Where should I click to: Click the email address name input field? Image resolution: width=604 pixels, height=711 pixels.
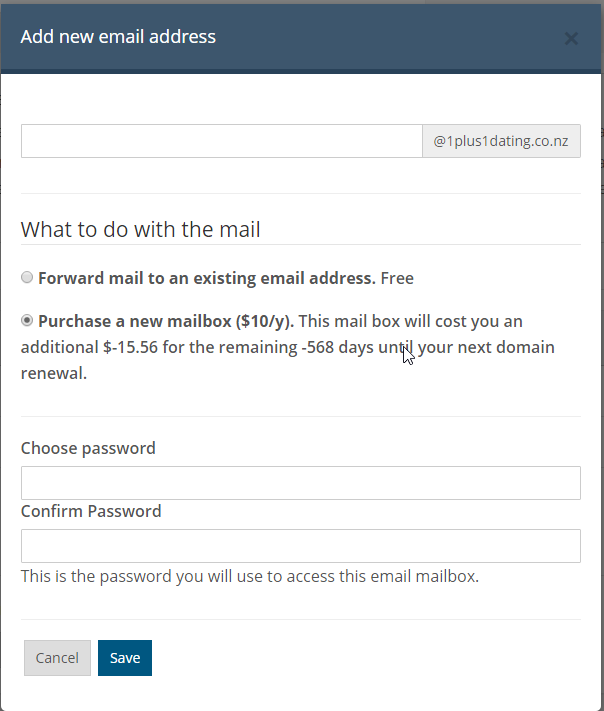(x=221, y=141)
